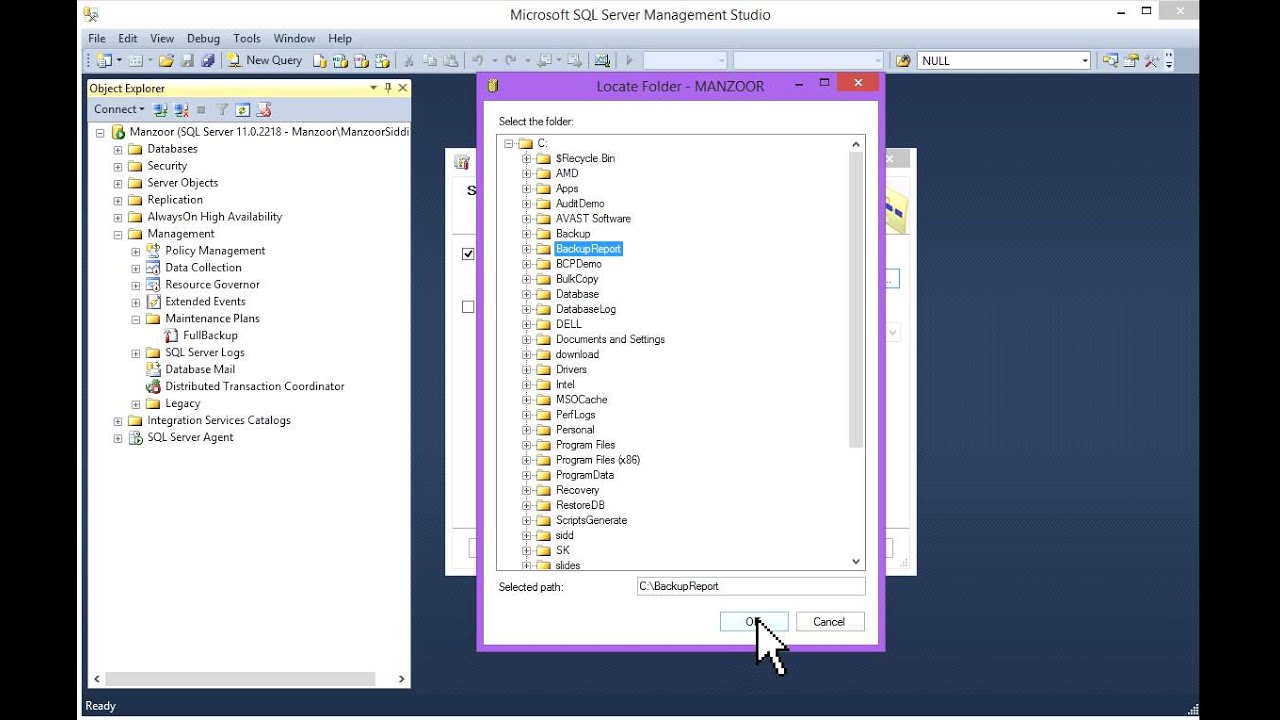Click Cancel in Locate Folder dialog

pyautogui.click(x=829, y=621)
